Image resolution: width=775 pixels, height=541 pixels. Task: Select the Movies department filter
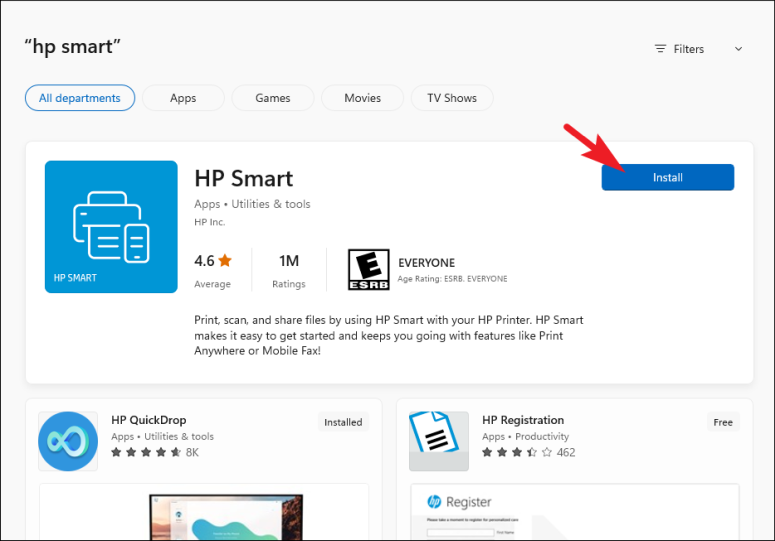(x=362, y=98)
